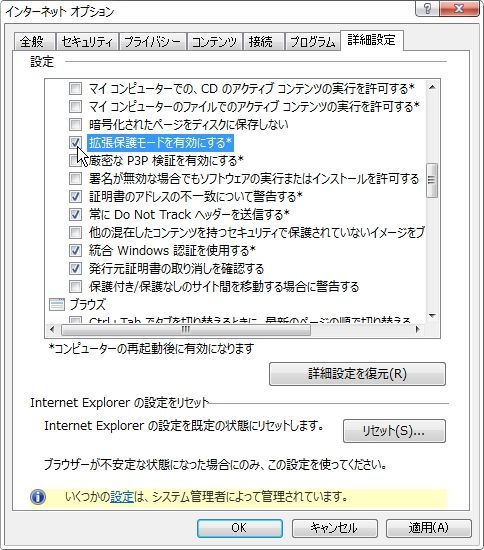Uncheck 証明書のアドレスの不一致について警告する checkbox
The width and height of the screenshot is (484, 550).
click(75, 196)
